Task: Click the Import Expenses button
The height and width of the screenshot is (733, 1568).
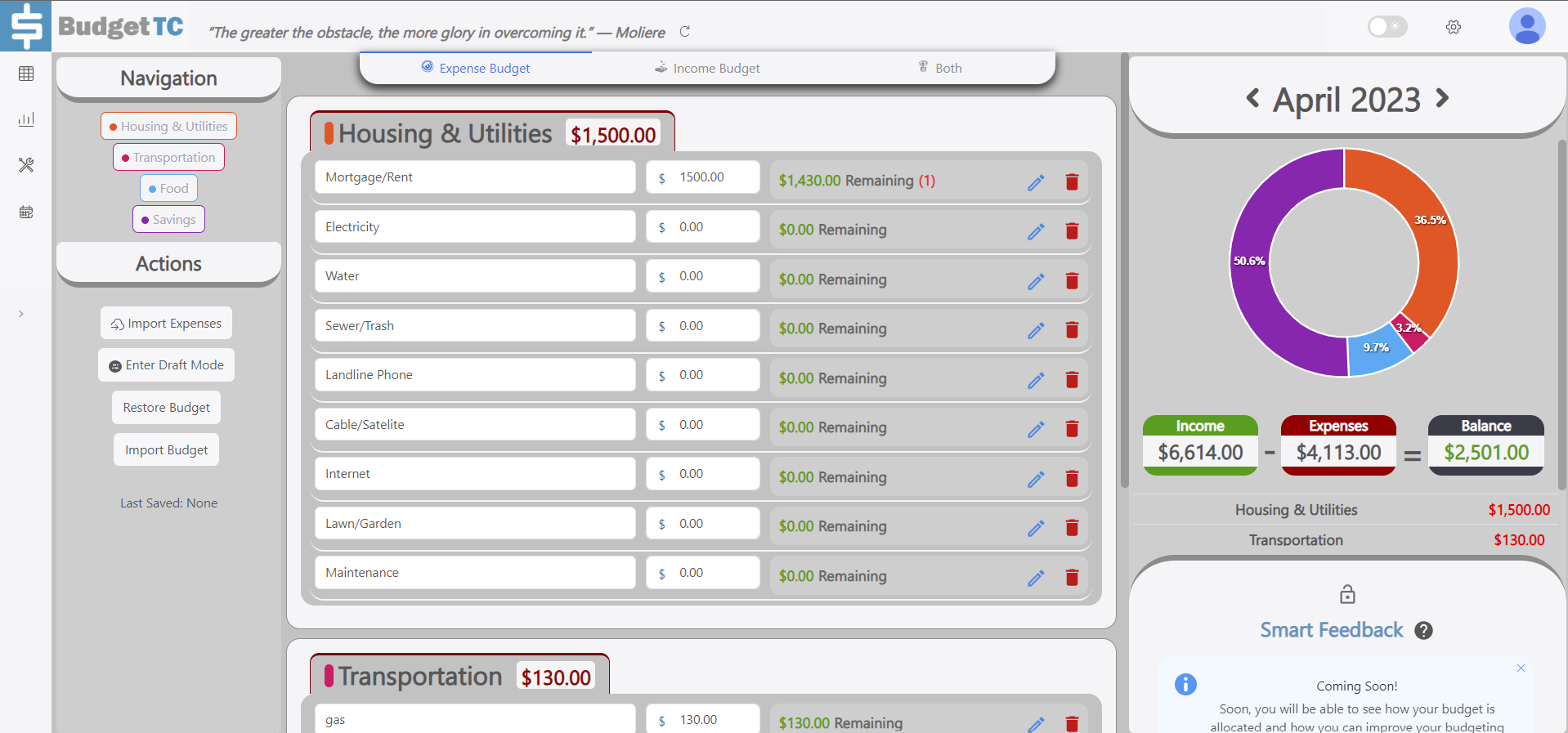Action: tap(166, 324)
